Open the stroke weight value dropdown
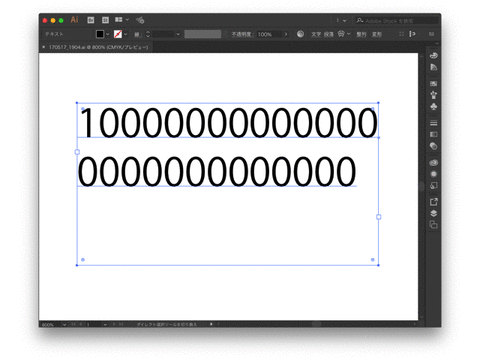Viewport: 480px width, 360px height. [178, 34]
